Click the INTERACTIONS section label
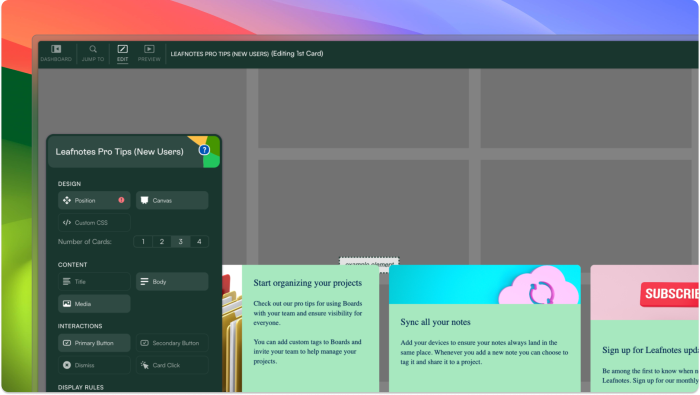Screen dimensions: 700x395 (x=80, y=326)
